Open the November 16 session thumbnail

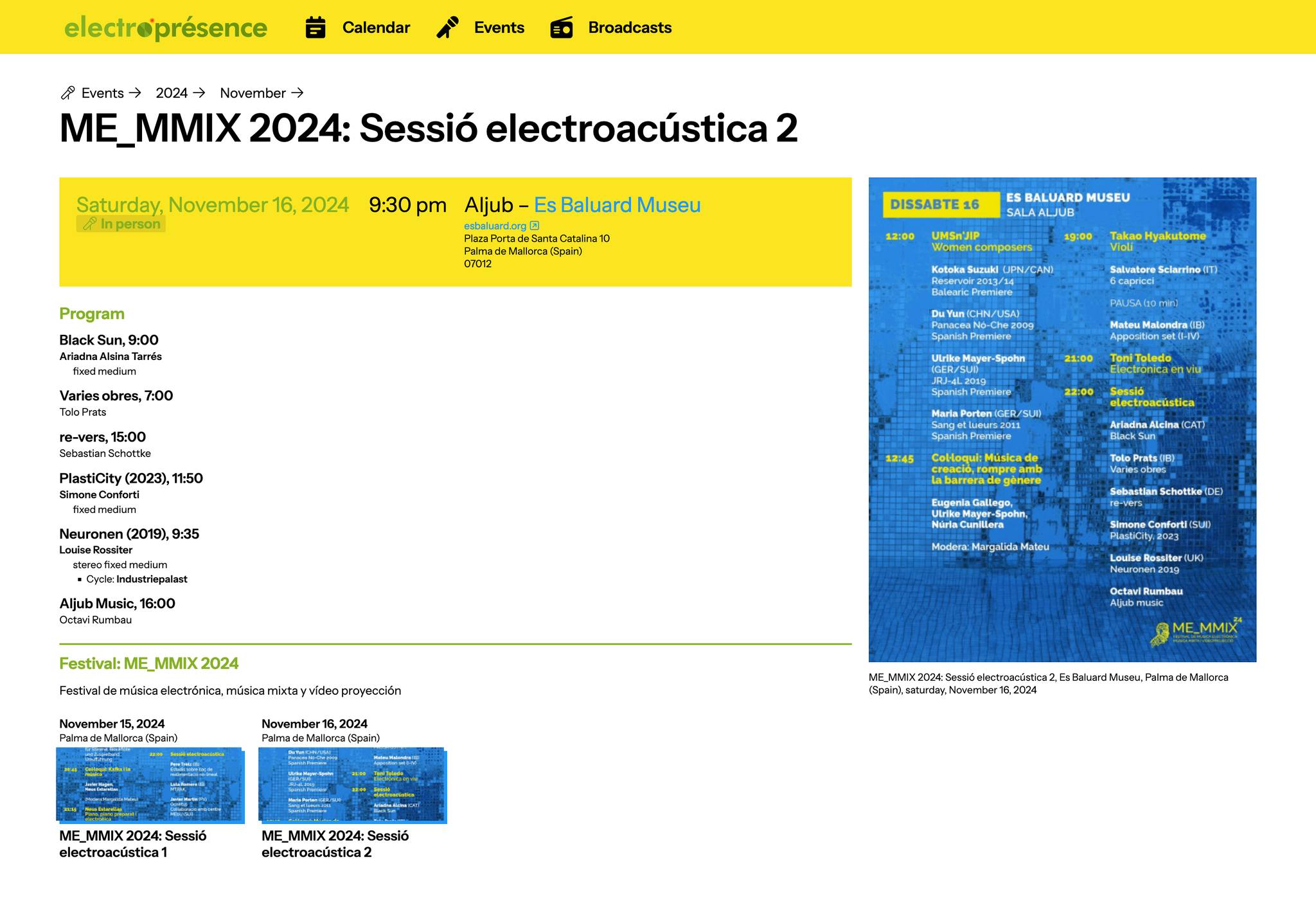click(353, 785)
